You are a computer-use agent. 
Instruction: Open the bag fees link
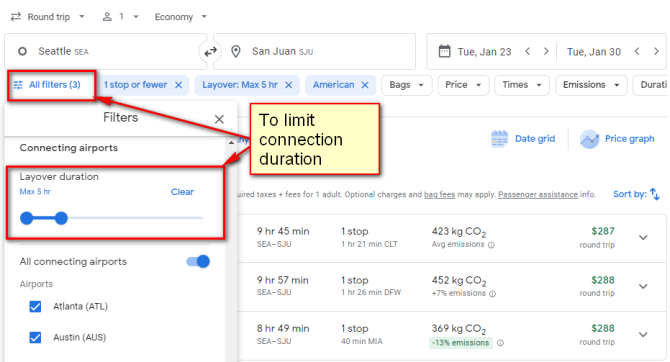(439, 194)
